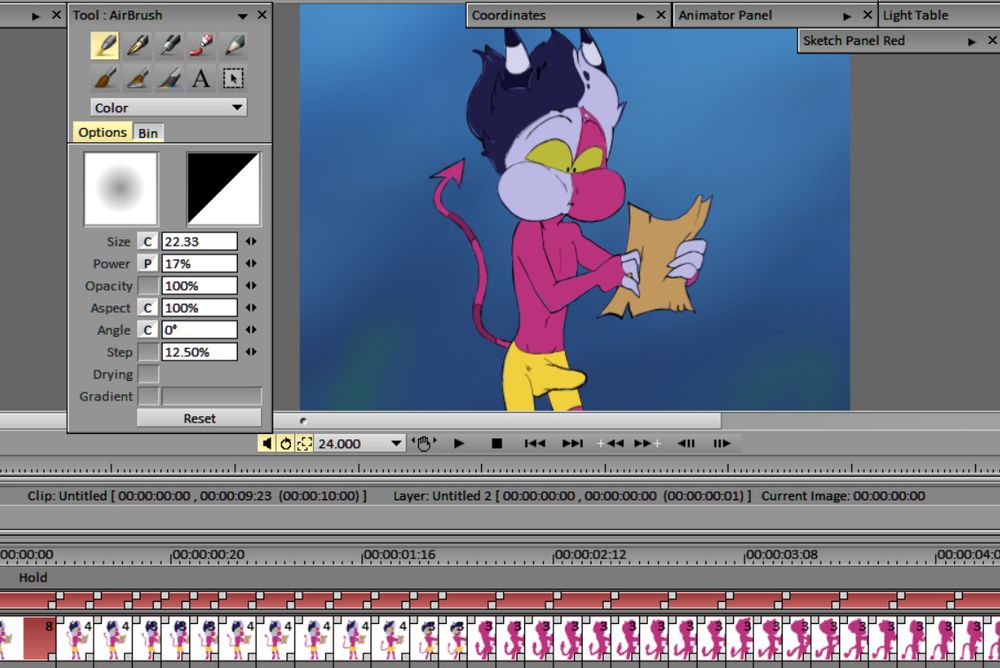This screenshot has width=1000, height=668.
Task: Select the green wooden pencil tool
Action: [233, 45]
